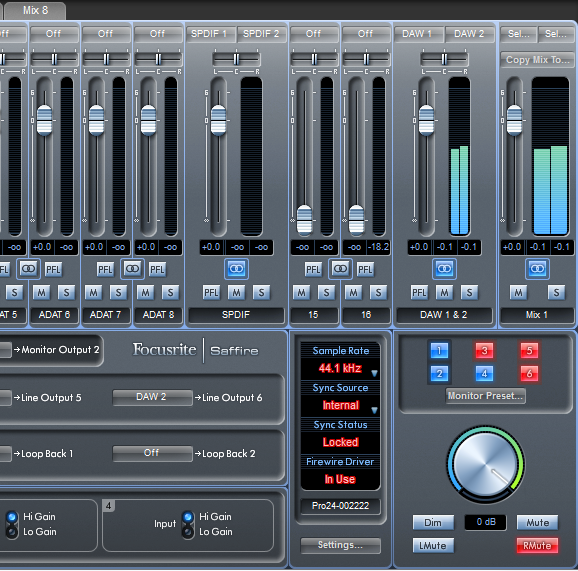Mute the DAW 1 & 2 channel
The image size is (578, 571).
445,293
